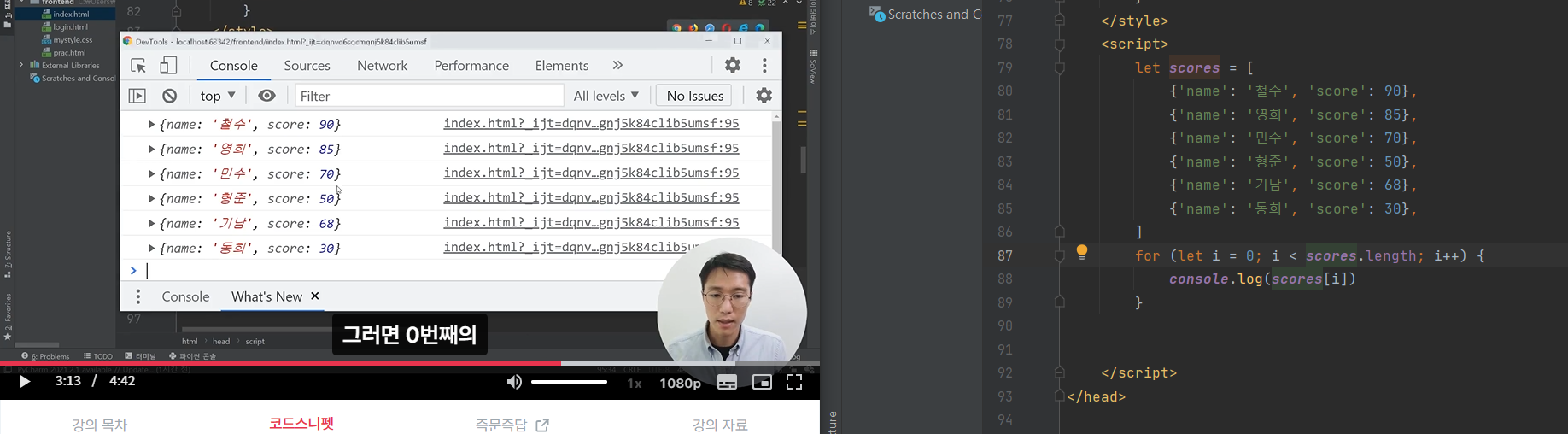Image resolution: width=1568 pixels, height=434 pixels.
Task: Open source link for the 철수 log row
Action: coord(591,124)
